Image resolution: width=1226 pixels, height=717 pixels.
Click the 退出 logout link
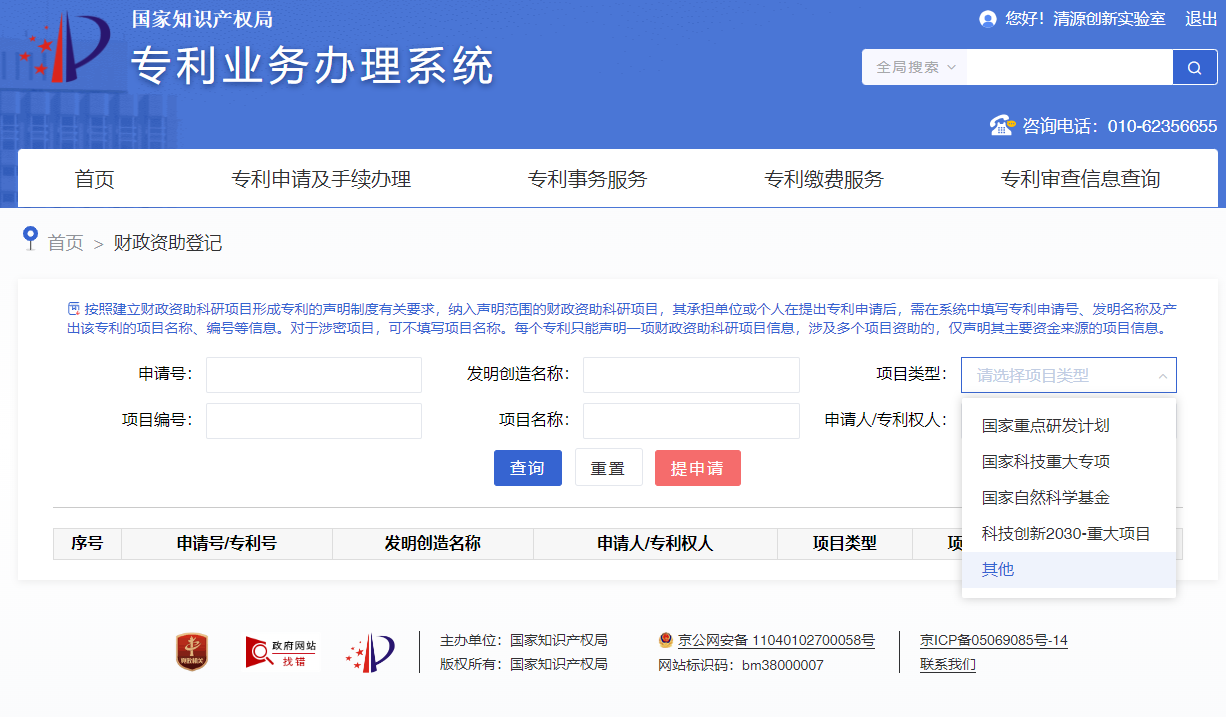point(1201,19)
